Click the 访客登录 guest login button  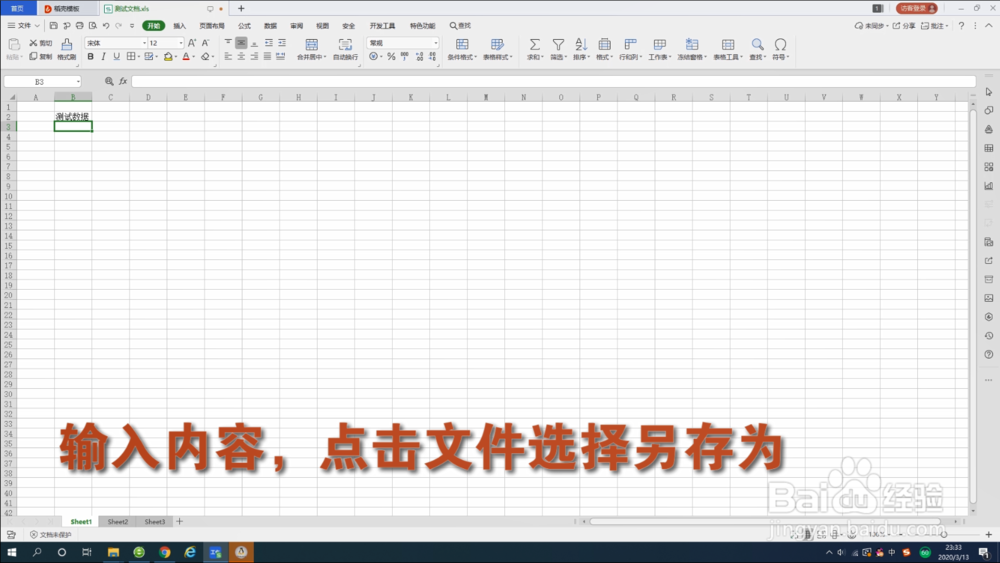point(916,8)
